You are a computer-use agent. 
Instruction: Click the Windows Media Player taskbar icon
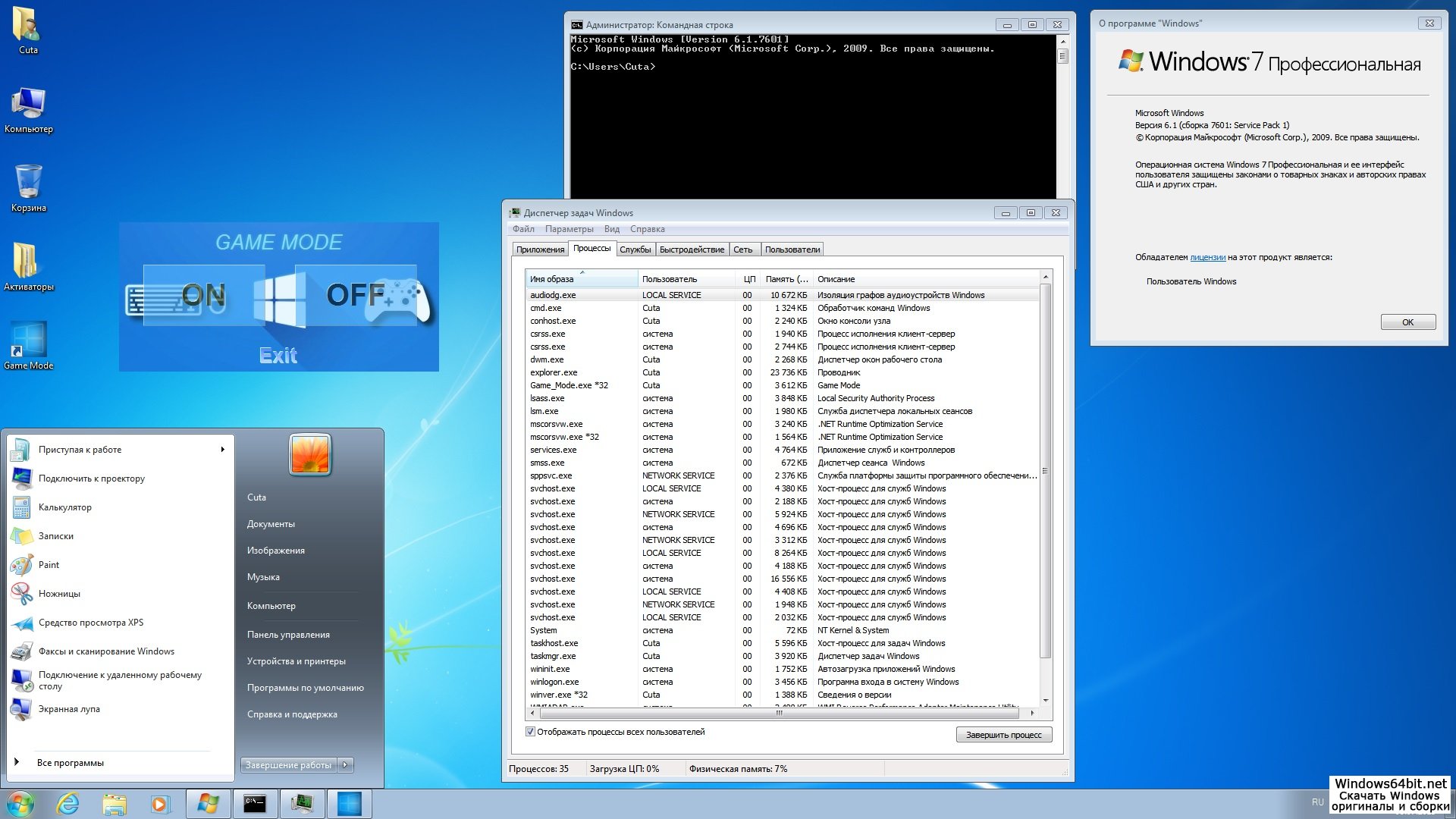(160, 804)
